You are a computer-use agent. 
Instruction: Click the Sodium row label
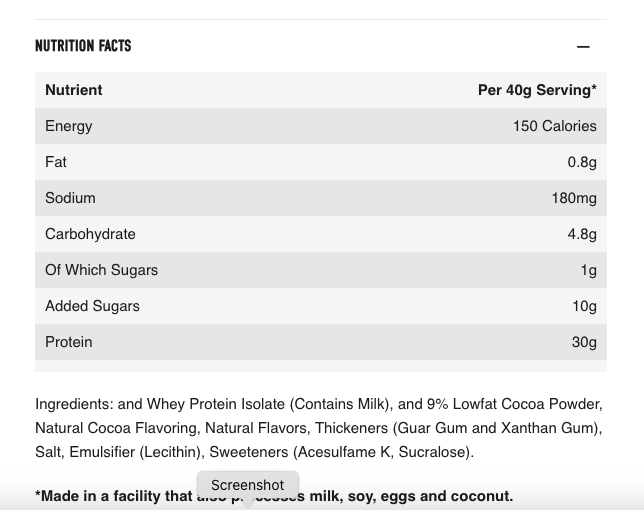[70, 198]
